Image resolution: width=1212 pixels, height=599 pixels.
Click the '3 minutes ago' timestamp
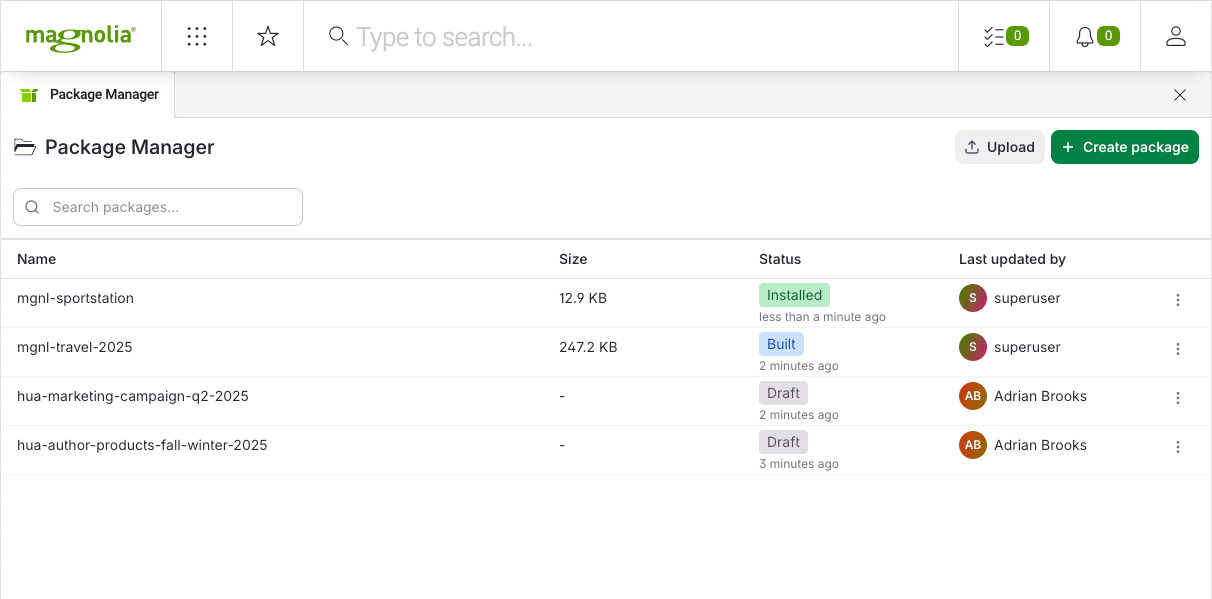tap(799, 464)
